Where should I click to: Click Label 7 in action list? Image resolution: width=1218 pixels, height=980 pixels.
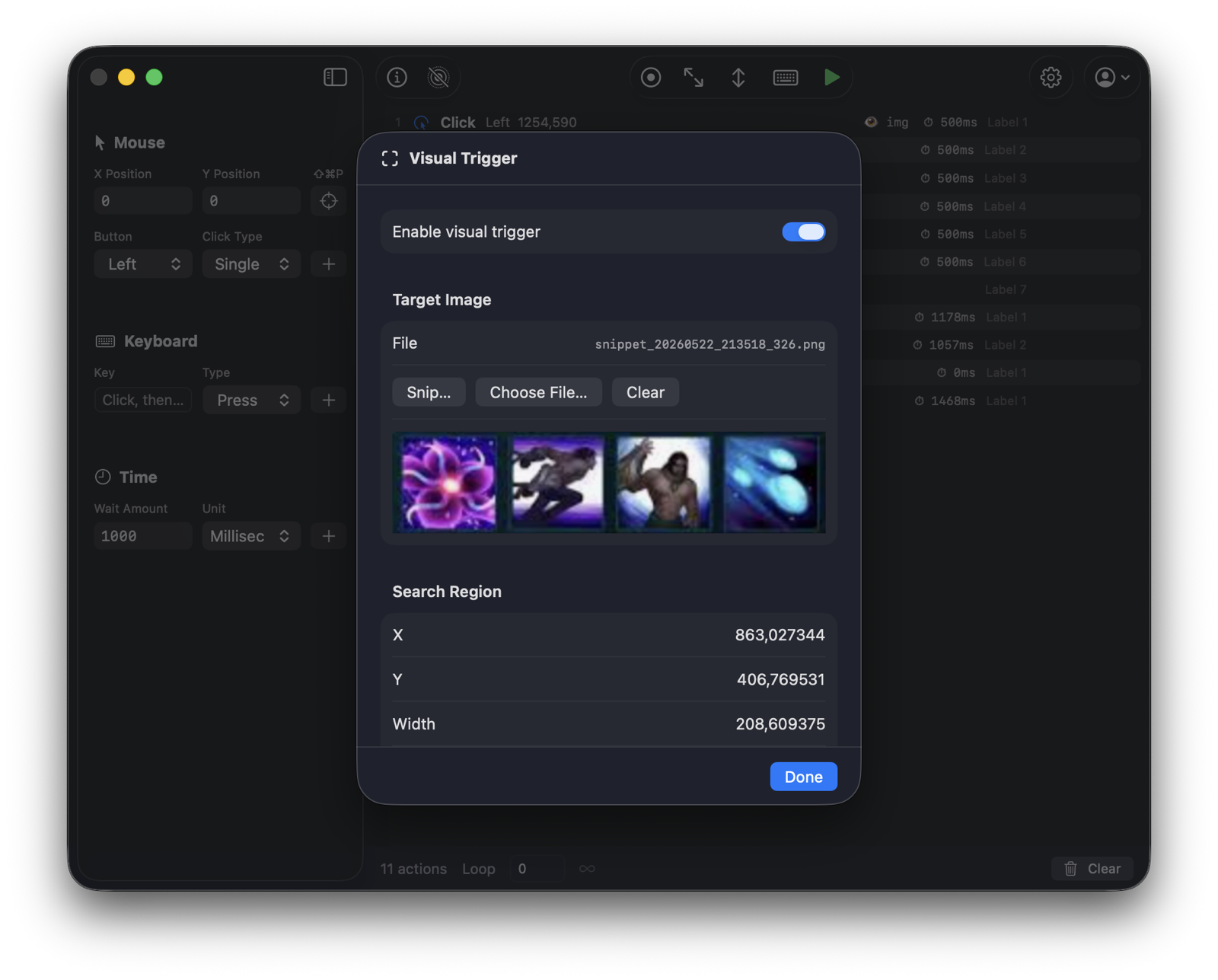[x=1005, y=289]
